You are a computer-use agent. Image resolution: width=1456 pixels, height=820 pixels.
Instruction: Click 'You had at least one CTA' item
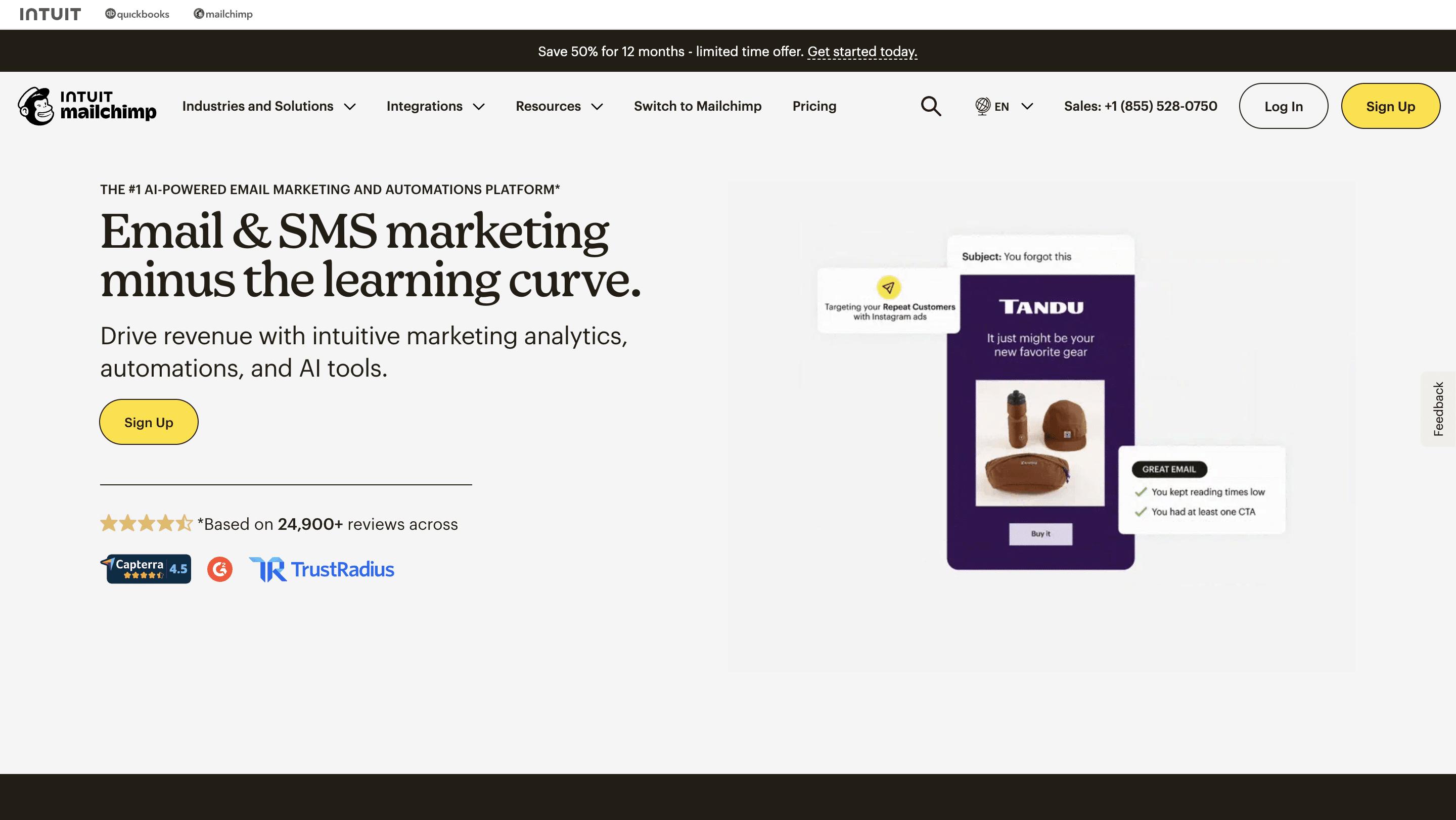pos(1195,512)
